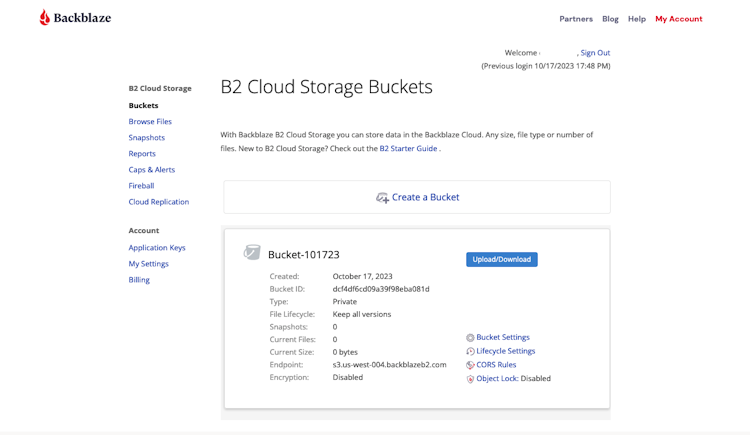Open Application Keys under Account
Viewport: 750px width, 435px height.
point(157,248)
